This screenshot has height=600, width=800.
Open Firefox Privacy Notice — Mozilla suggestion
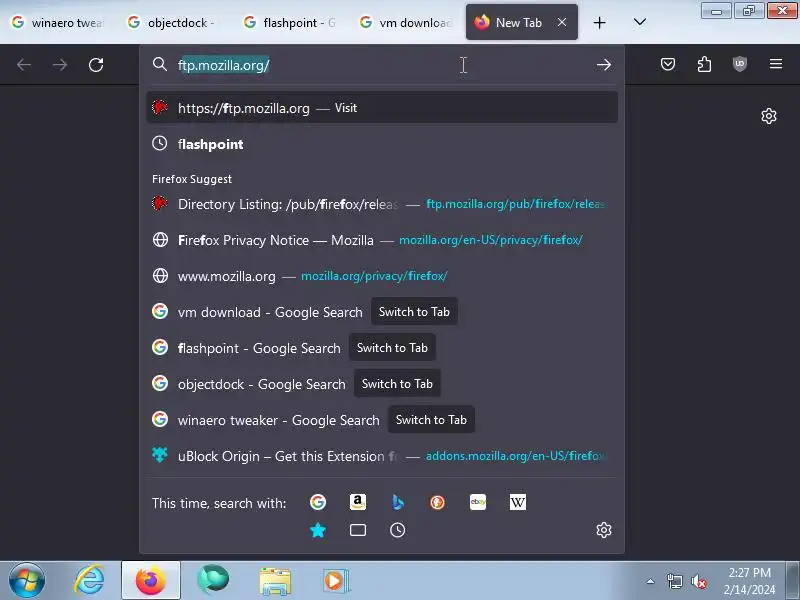[382, 240]
